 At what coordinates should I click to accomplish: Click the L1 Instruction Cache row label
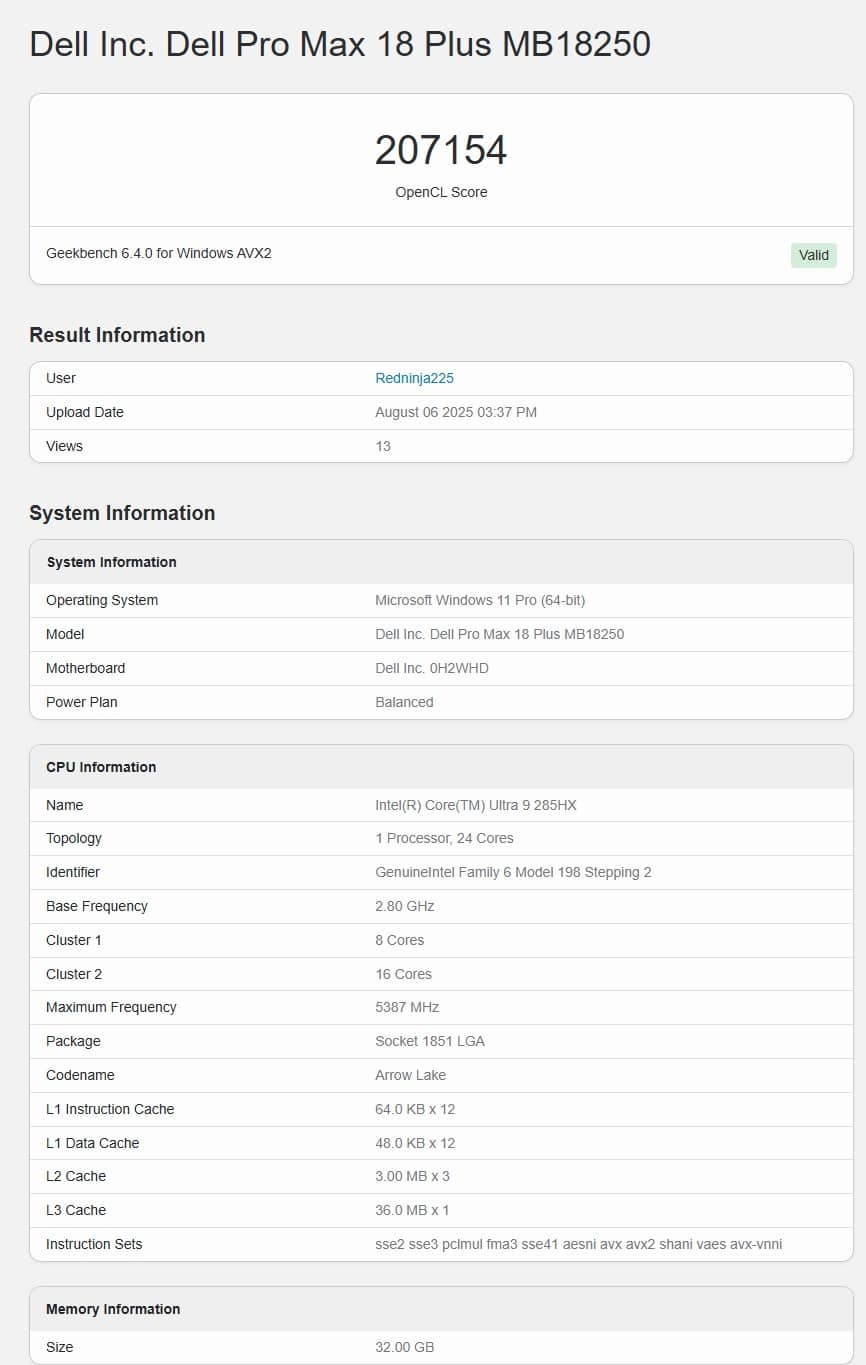point(110,1109)
